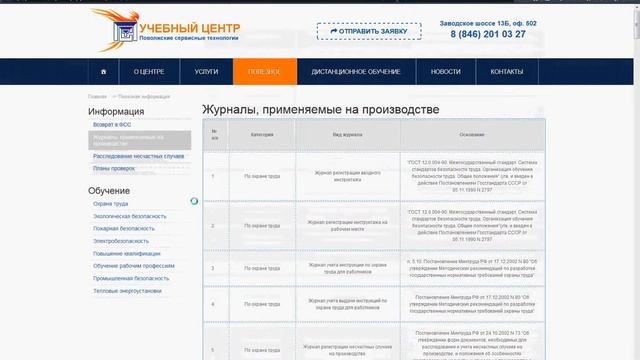Open the УСЛУГИ menu item
The width and height of the screenshot is (640, 360).
[x=206, y=71]
